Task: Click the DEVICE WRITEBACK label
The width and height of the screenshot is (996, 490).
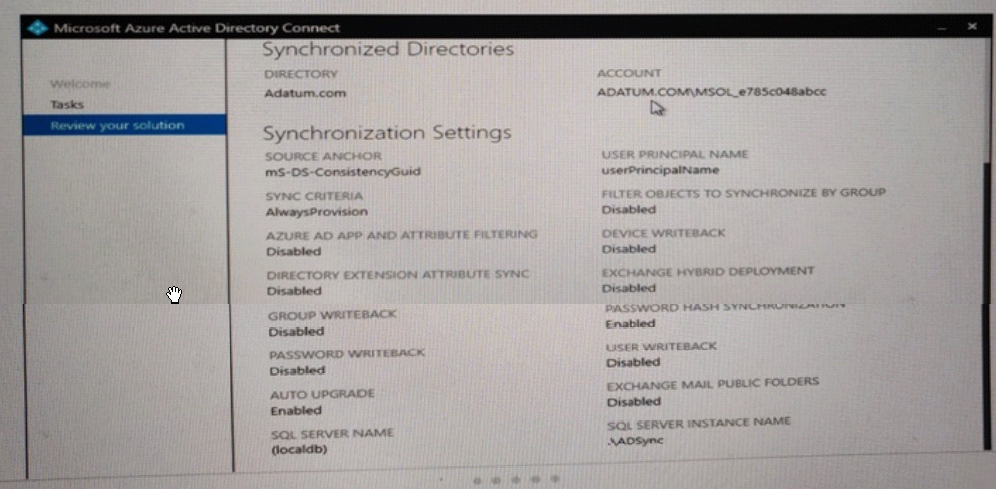Action: coord(663,233)
